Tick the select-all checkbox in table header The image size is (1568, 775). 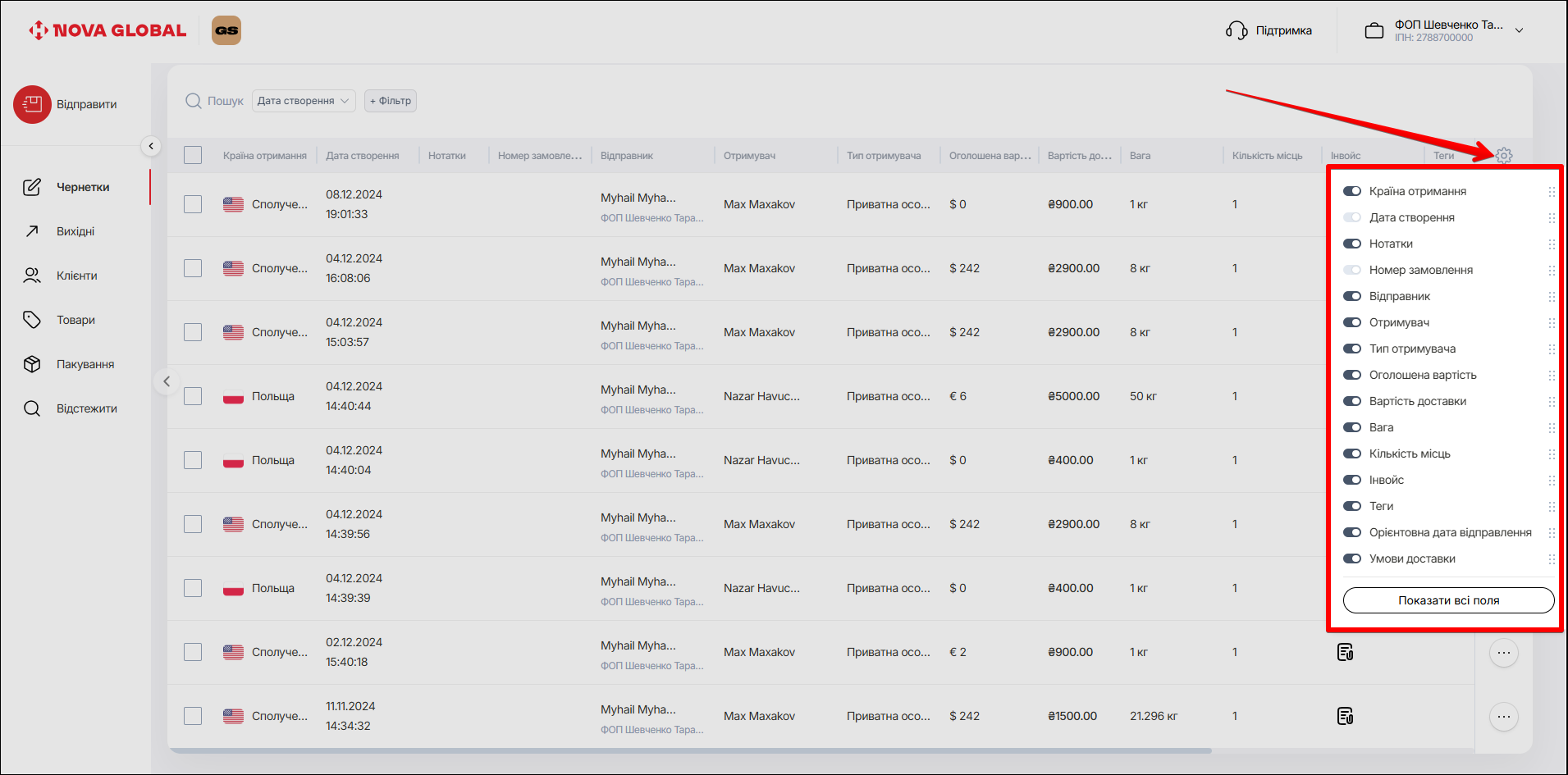193,155
